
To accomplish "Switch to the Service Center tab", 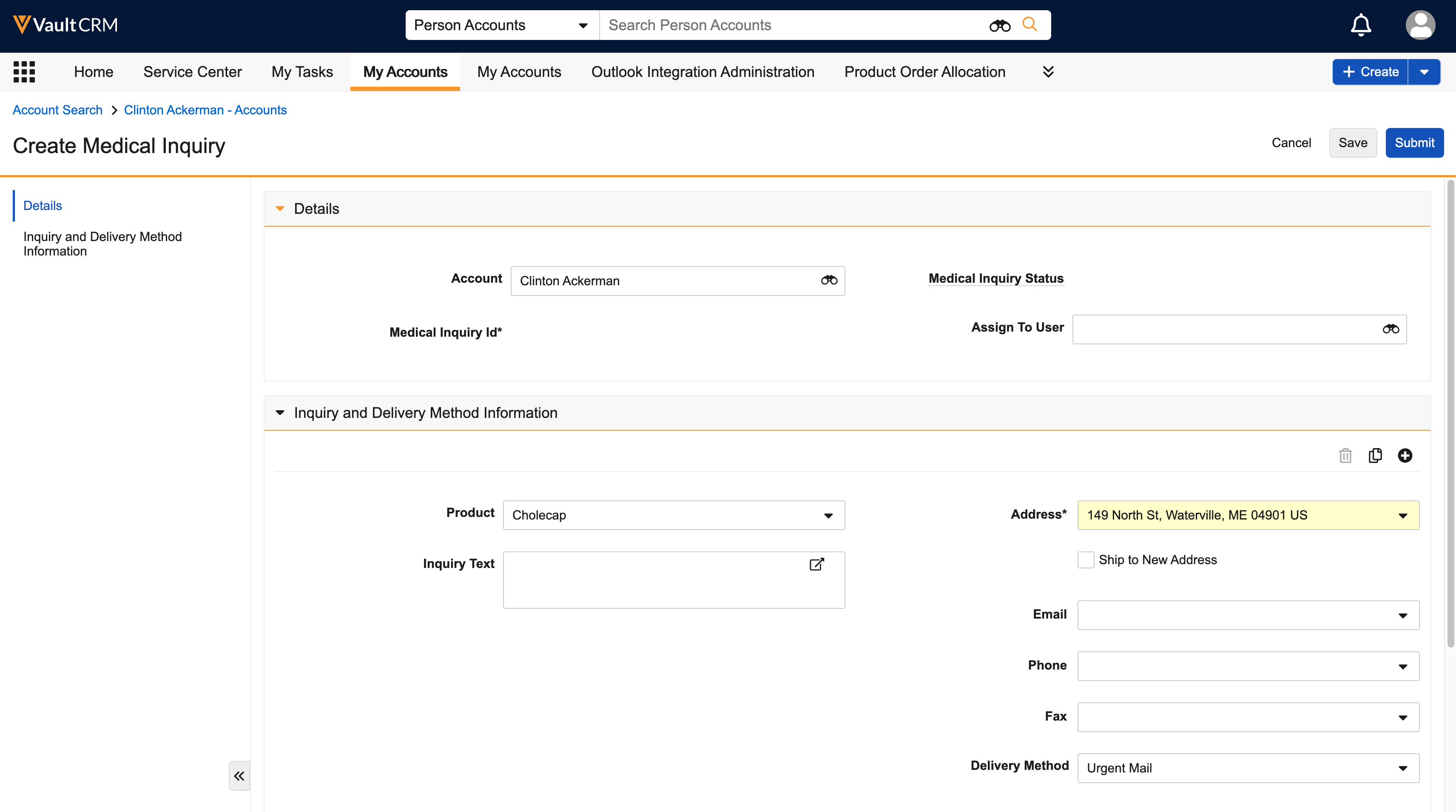I will [x=192, y=72].
